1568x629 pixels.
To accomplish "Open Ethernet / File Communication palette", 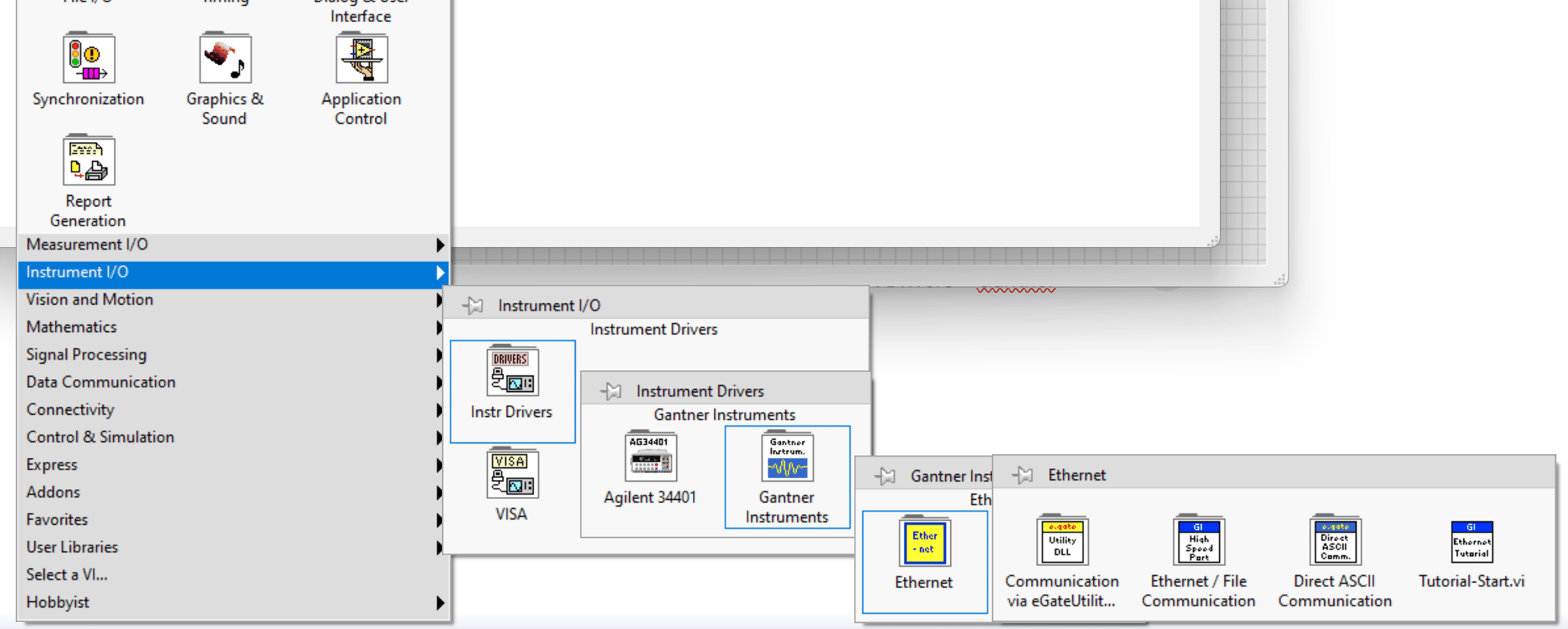I will point(1198,542).
